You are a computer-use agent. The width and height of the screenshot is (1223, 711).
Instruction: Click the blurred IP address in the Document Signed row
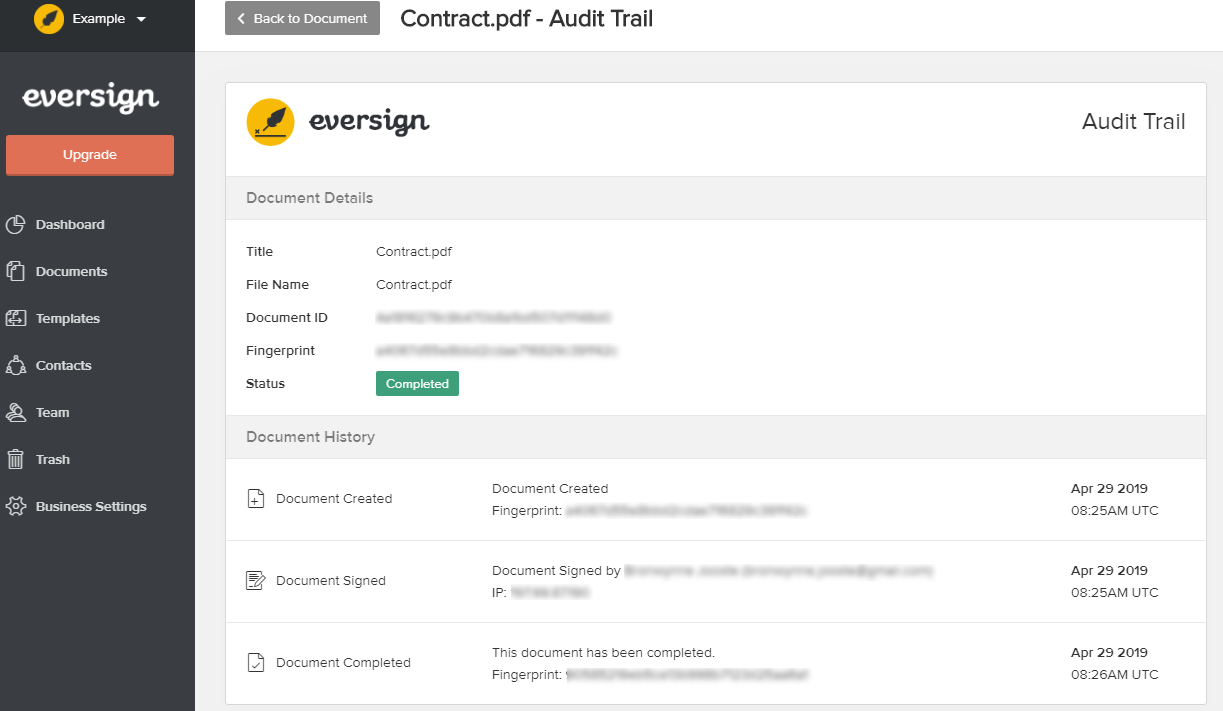tap(550, 593)
